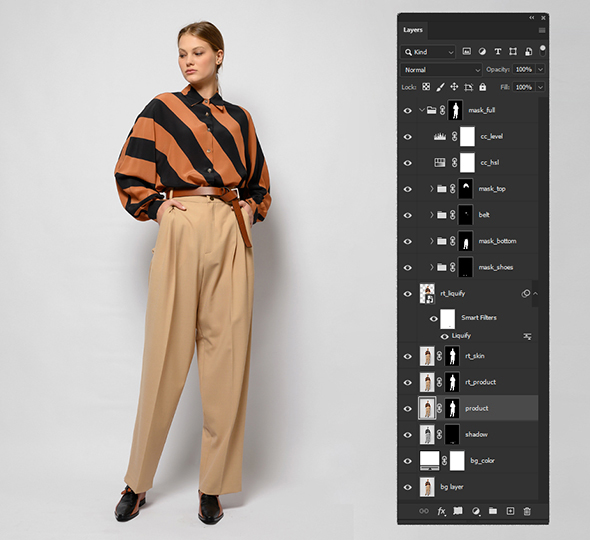590x540 pixels.
Task: Add layer mask icon
Action: (458, 511)
